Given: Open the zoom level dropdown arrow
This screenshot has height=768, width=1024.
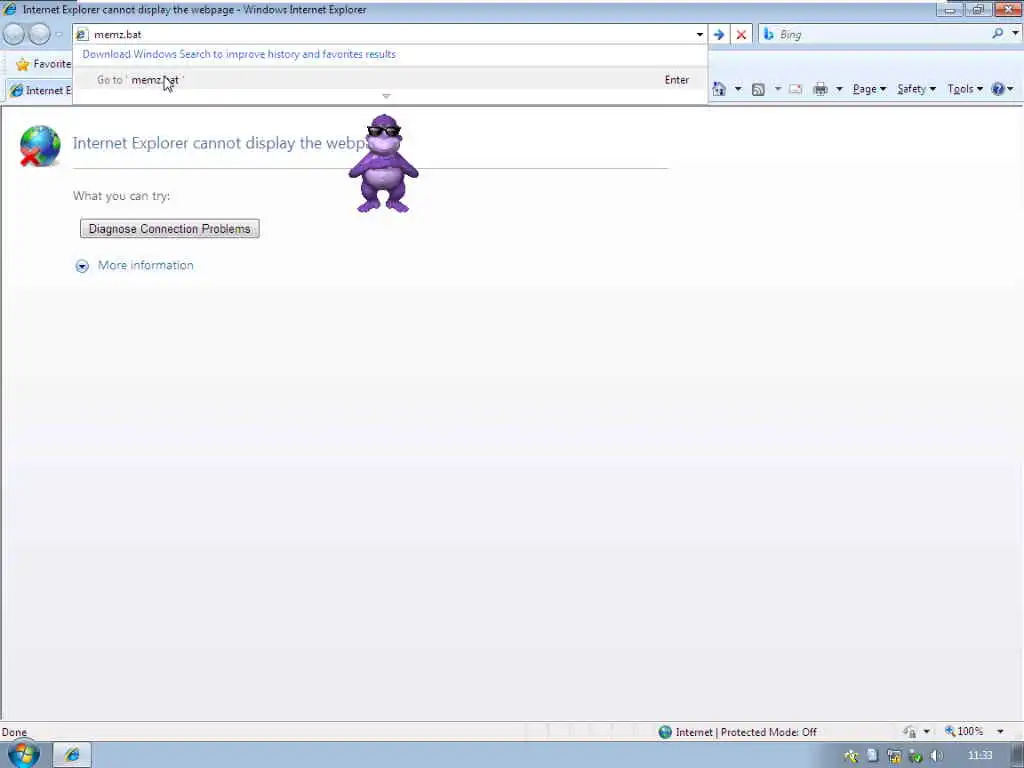Looking at the screenshot, I should (x=1000, y=732).
